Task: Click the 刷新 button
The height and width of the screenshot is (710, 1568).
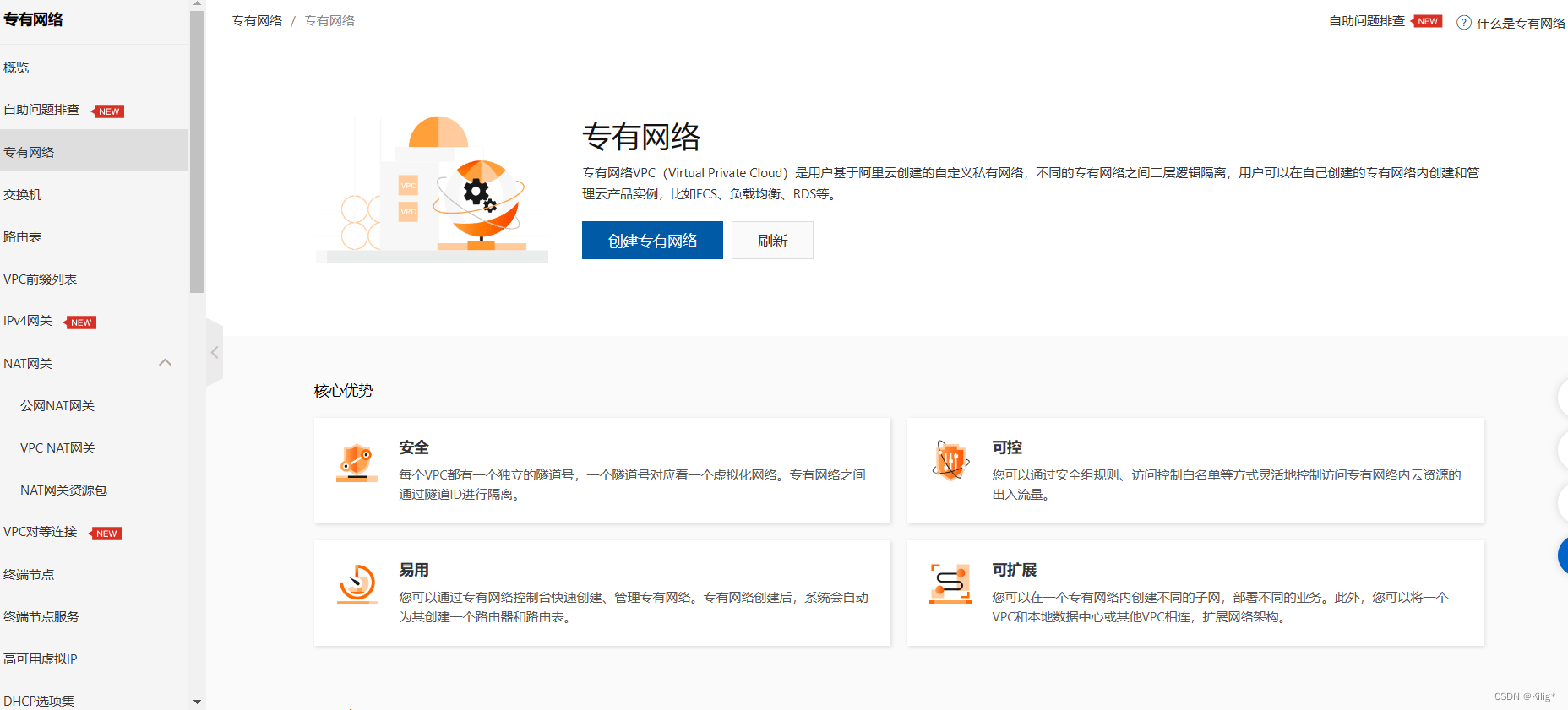Action: click(x=772, y=241)
